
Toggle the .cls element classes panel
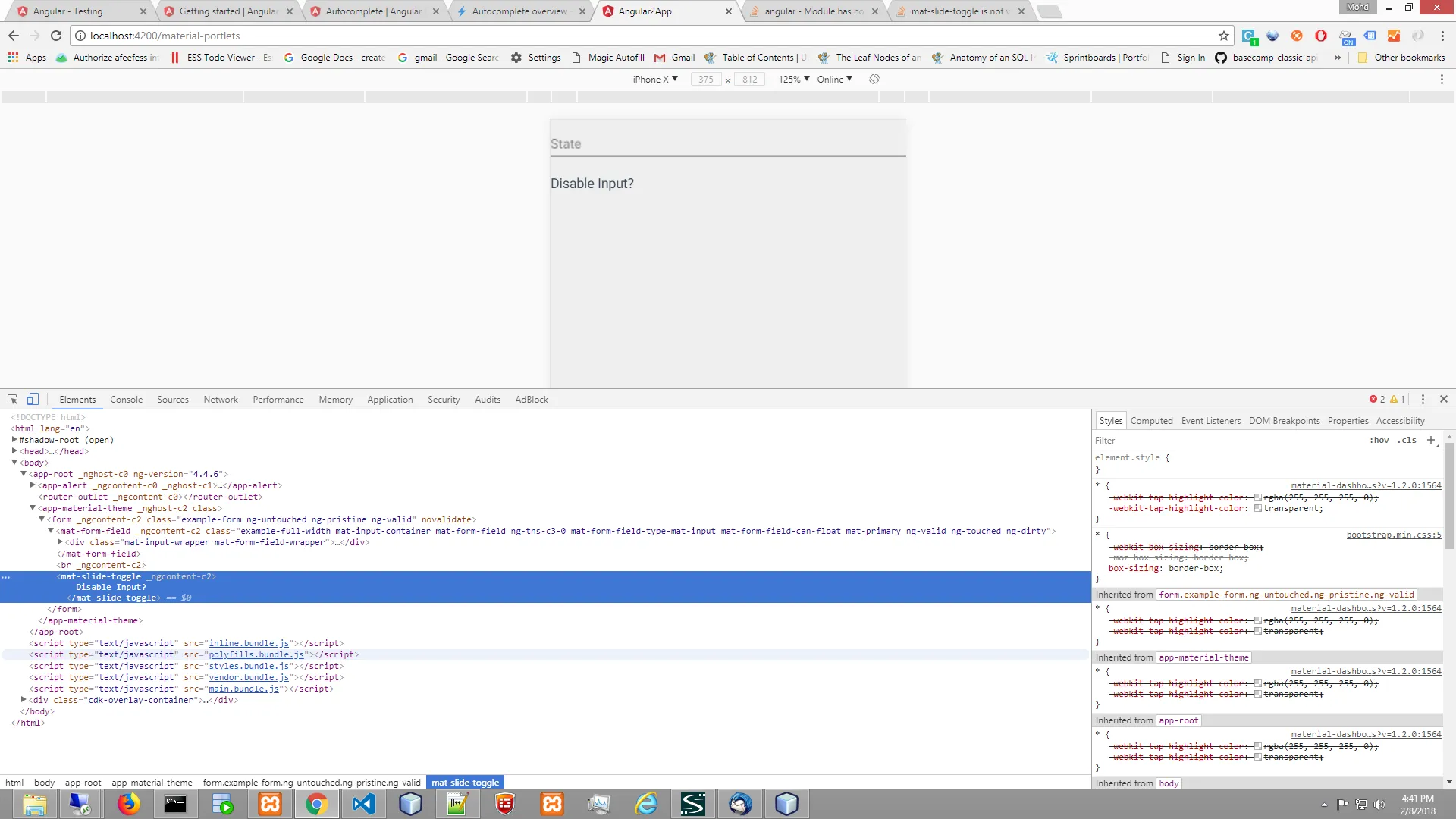point(1407,441)
